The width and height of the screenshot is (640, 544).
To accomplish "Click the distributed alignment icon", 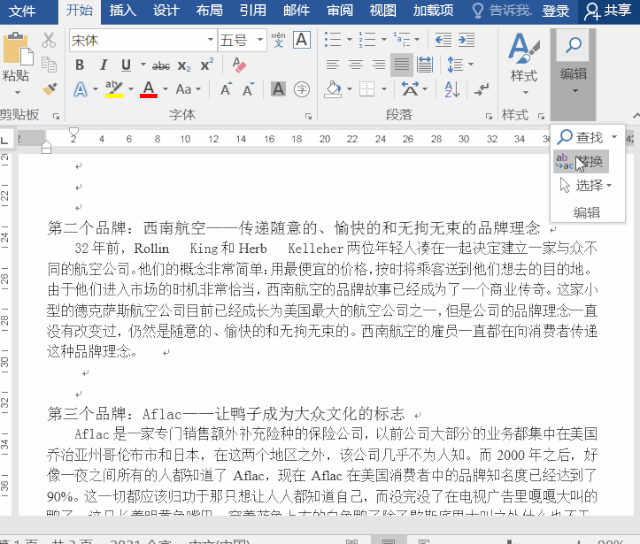I will [425, 64].
